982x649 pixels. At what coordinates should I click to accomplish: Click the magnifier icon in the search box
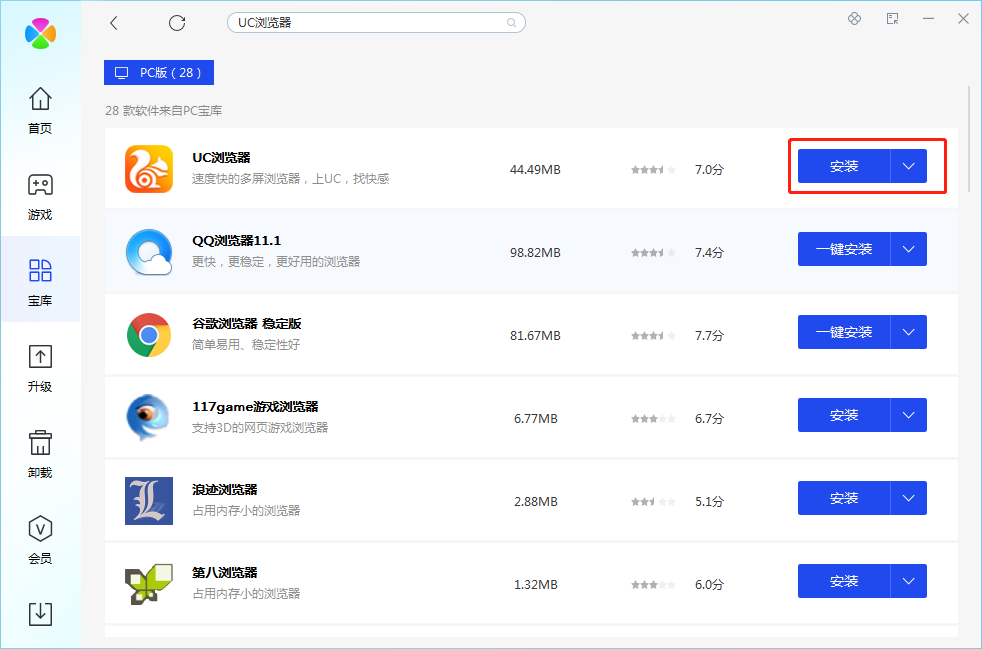click(x=511, y=22)
